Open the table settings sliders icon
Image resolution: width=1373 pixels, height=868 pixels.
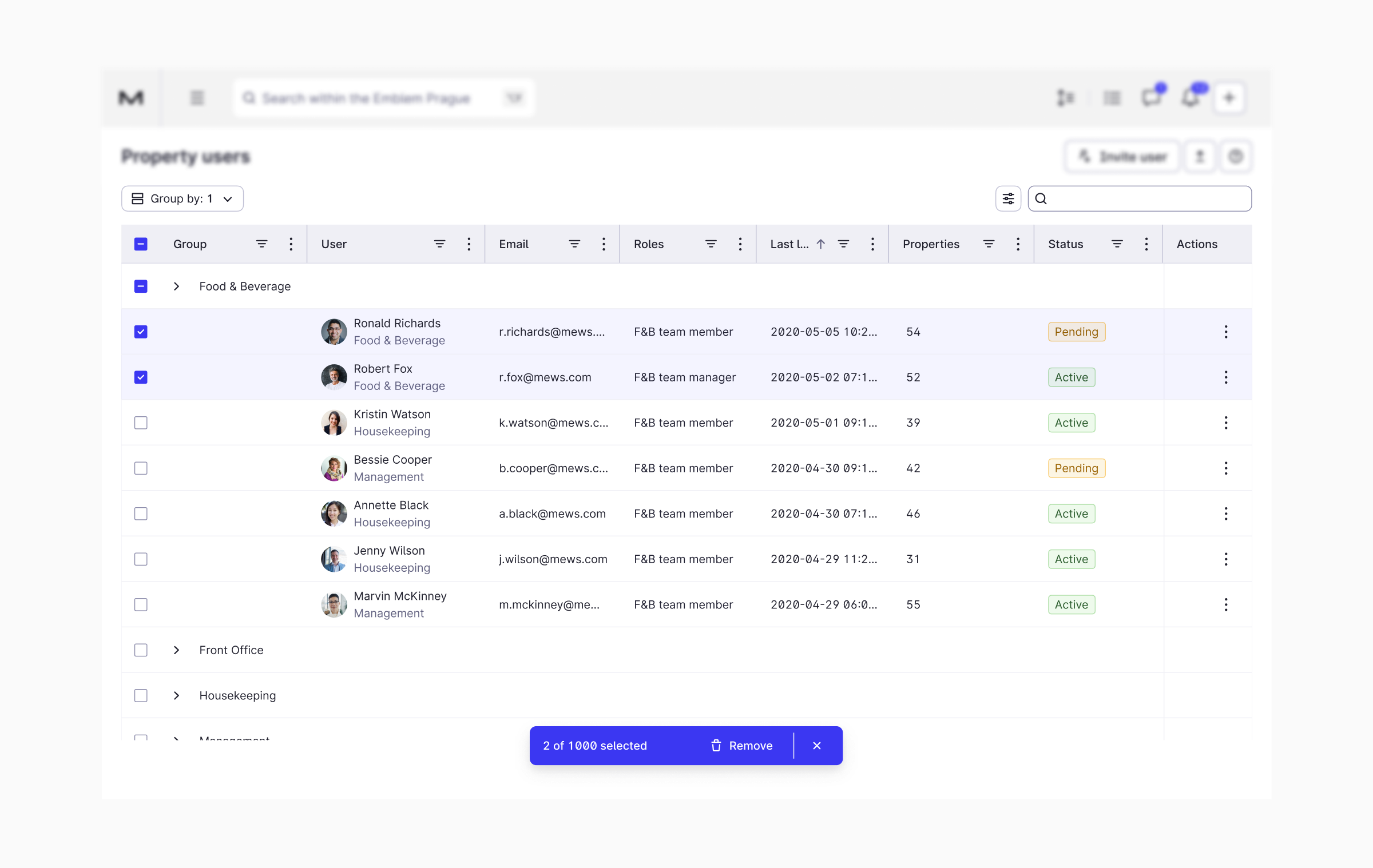(x=1008, y=198)
